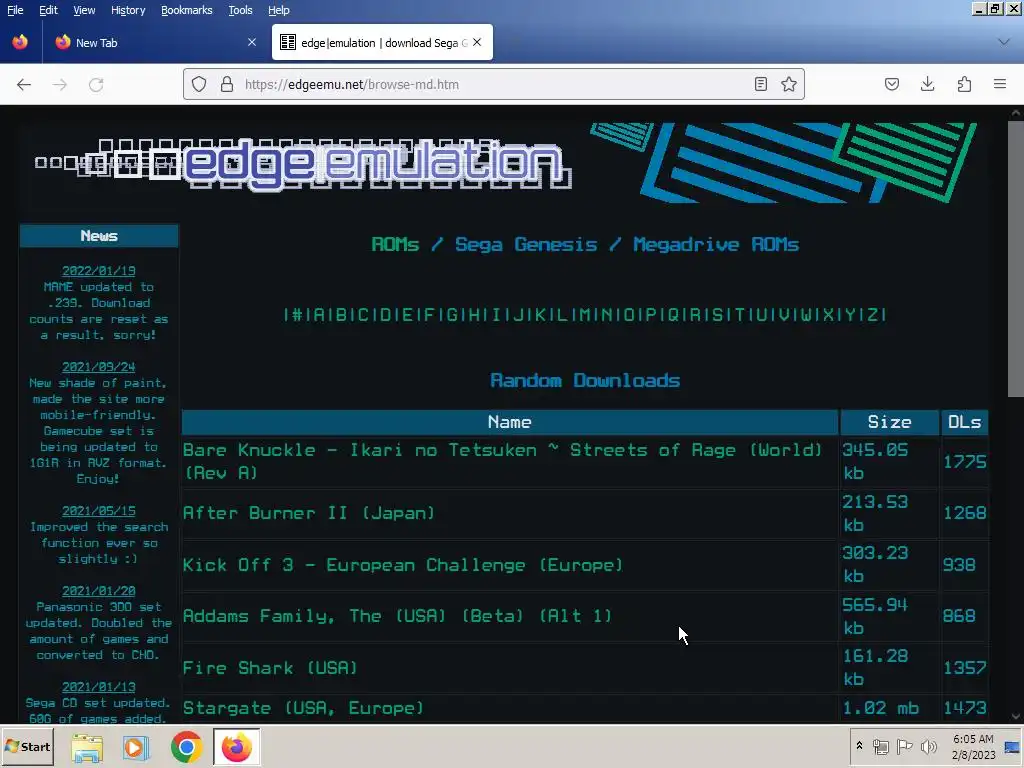
Task: Open the 2022/01/19 news entry
Action: 99,270
